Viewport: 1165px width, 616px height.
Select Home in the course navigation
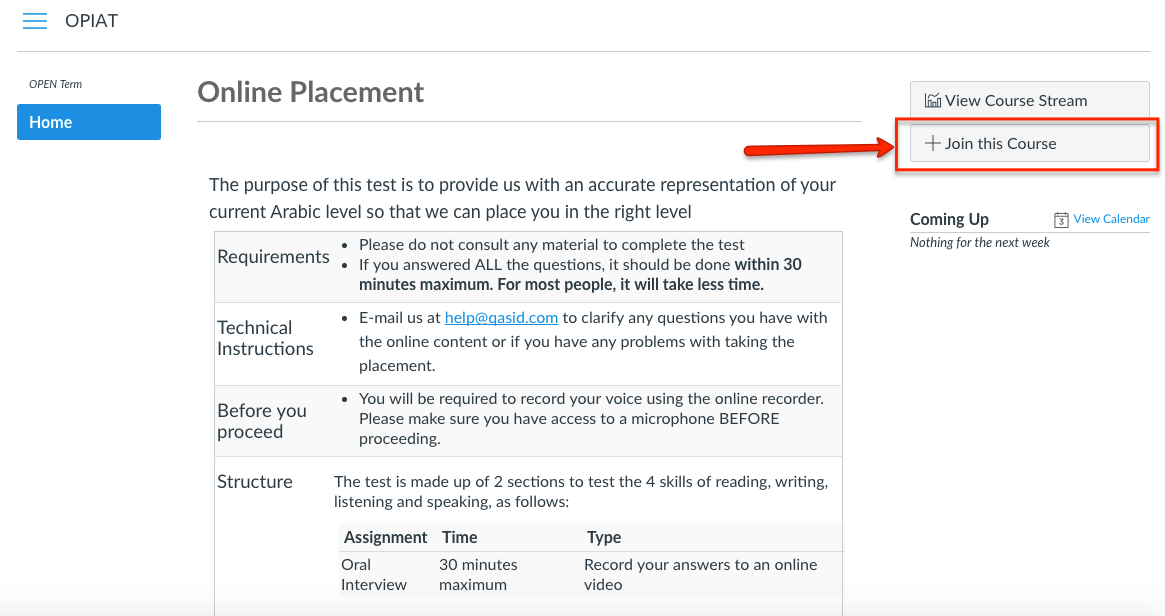point(88,122)
